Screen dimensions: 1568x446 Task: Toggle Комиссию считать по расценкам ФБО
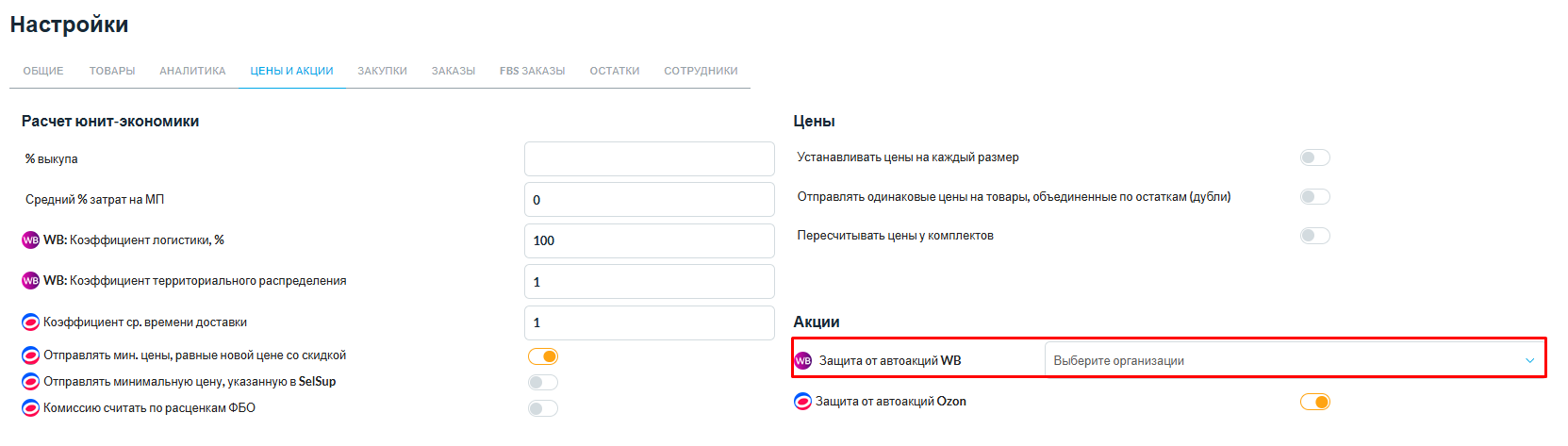point(543,408)
